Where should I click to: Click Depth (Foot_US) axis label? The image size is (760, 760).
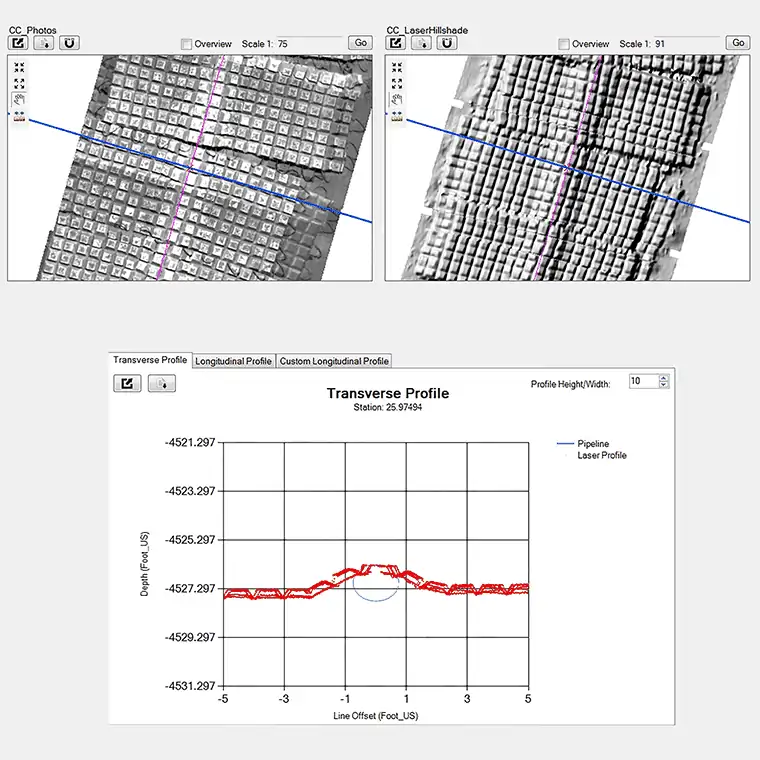tap(144, 564)
